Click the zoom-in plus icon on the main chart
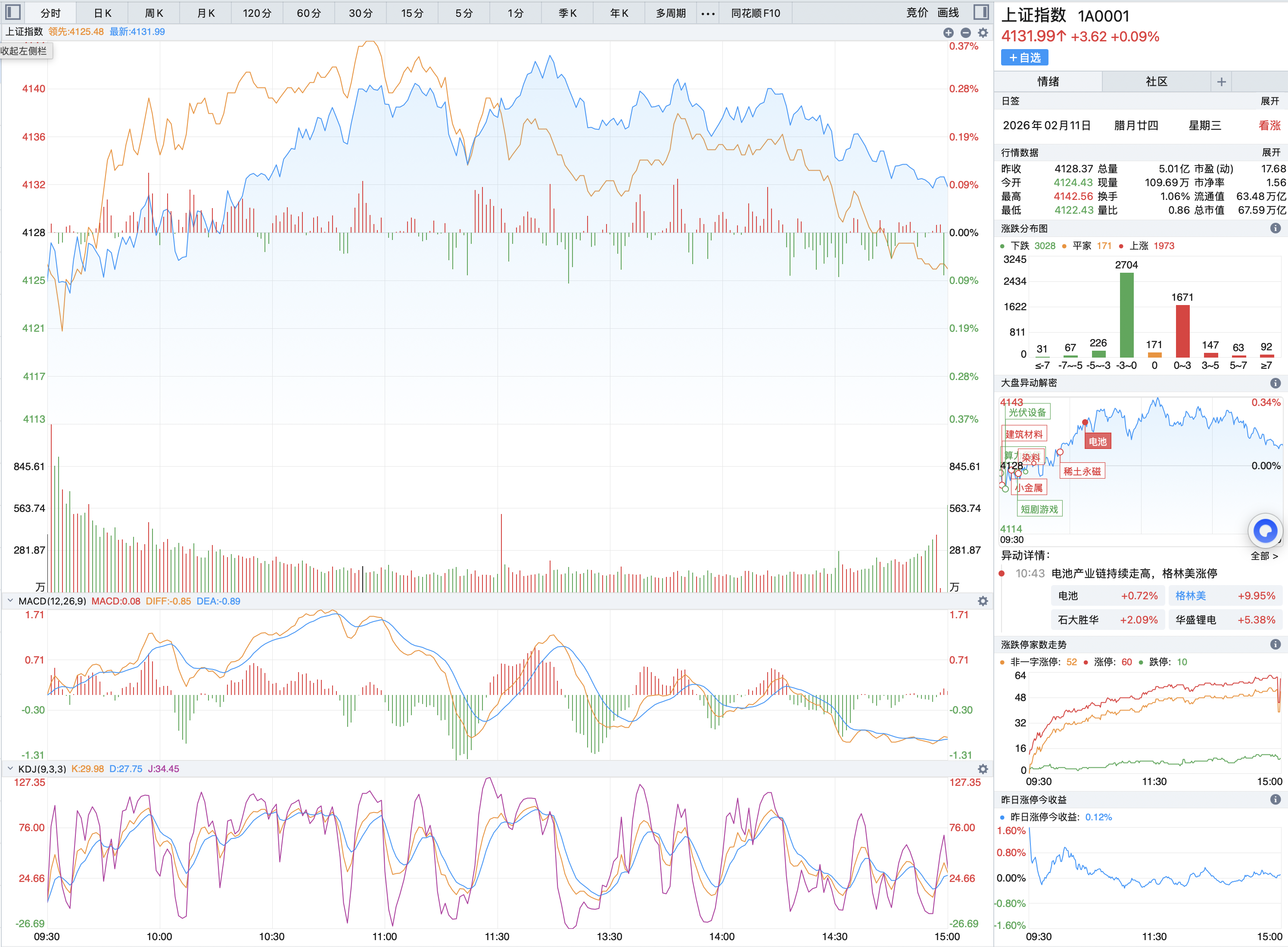This screenshot has width=1288, height=947. [948, 33]
